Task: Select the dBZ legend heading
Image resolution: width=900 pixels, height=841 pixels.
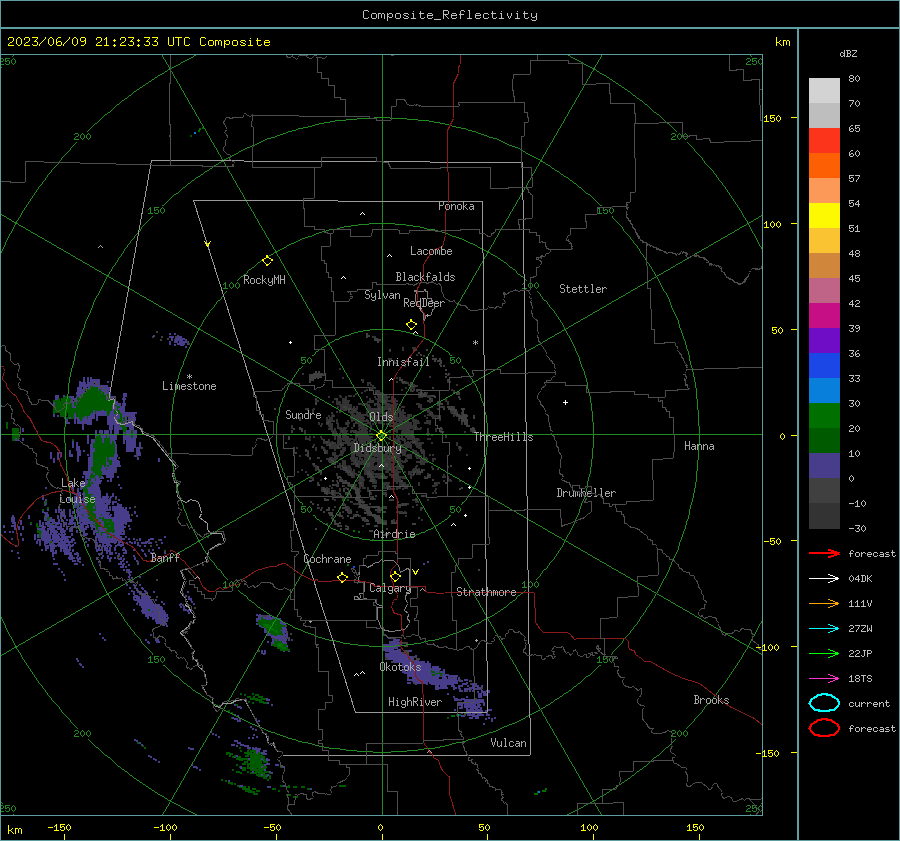Action: pyautogui.click(x=848, y=53)
